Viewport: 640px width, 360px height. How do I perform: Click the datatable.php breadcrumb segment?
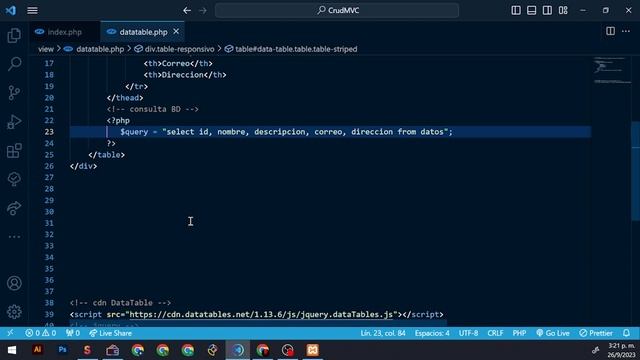100,49
